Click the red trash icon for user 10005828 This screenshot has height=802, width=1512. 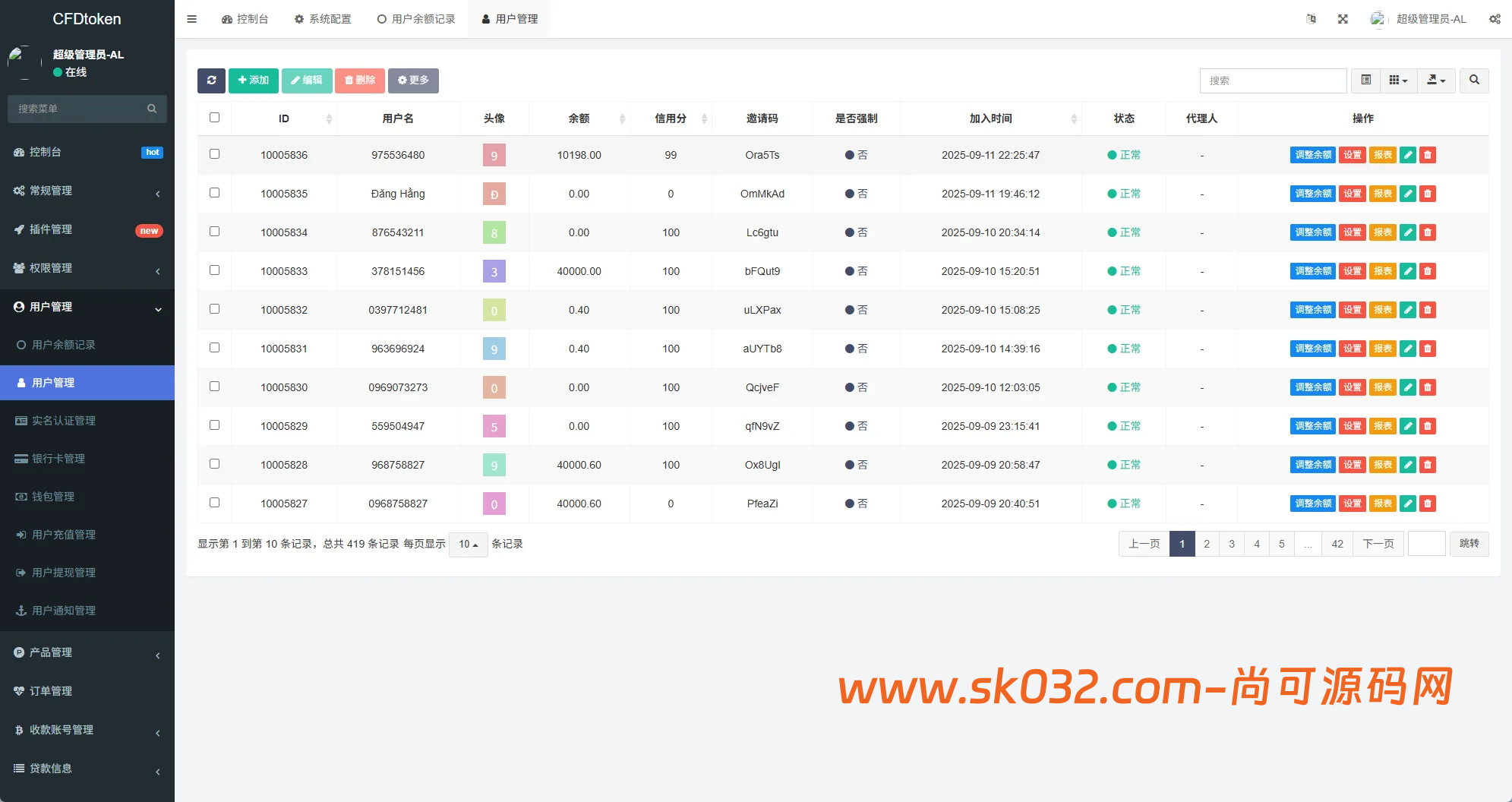pos(1428,465)
